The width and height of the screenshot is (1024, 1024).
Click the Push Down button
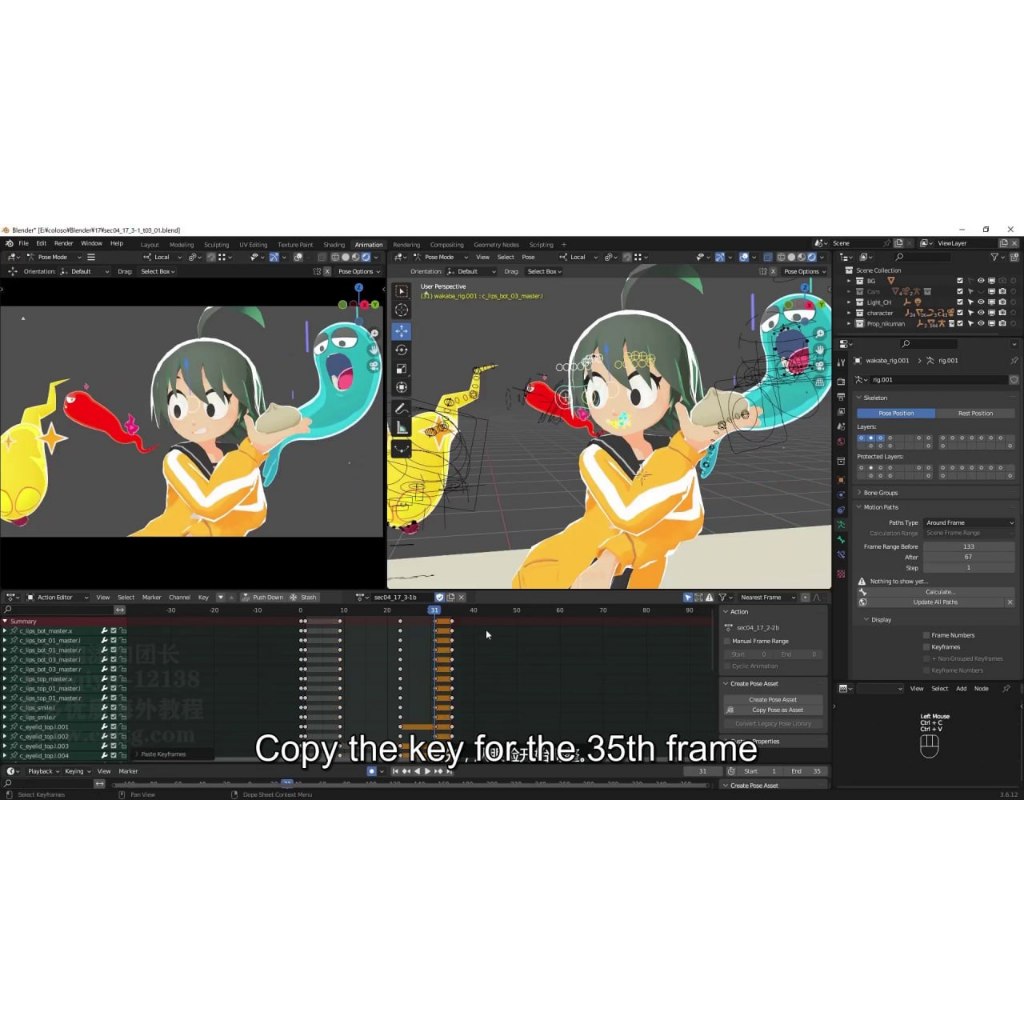point(262,598)
